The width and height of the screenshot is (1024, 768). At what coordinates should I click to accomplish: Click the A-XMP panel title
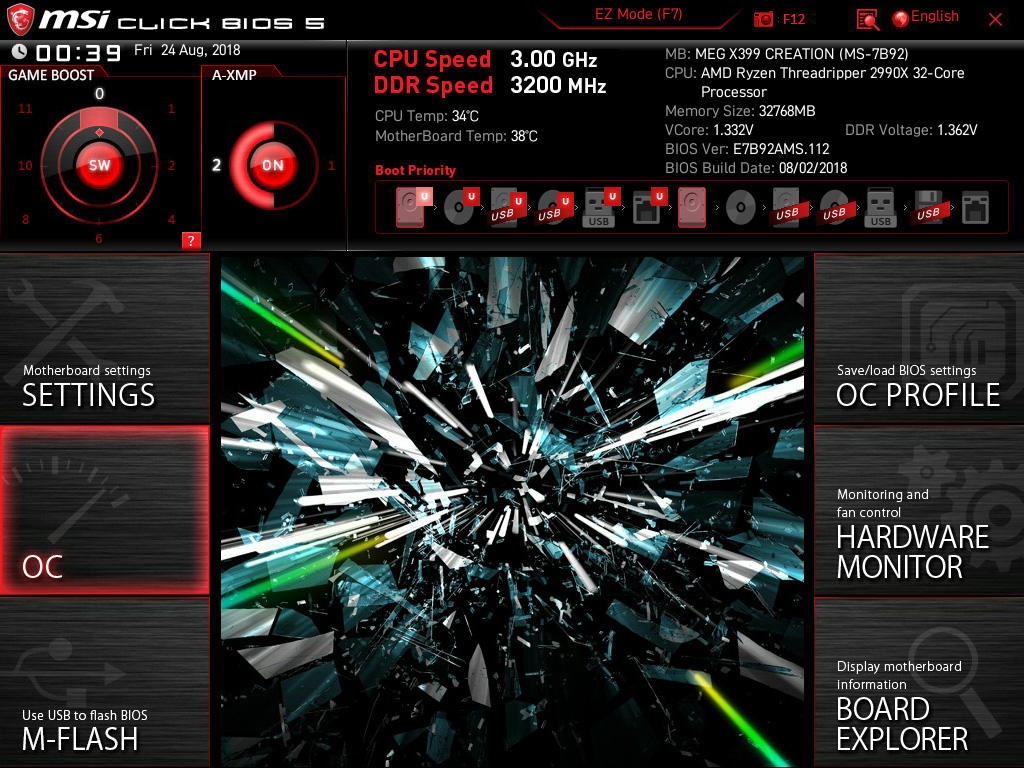coord(234,75)
